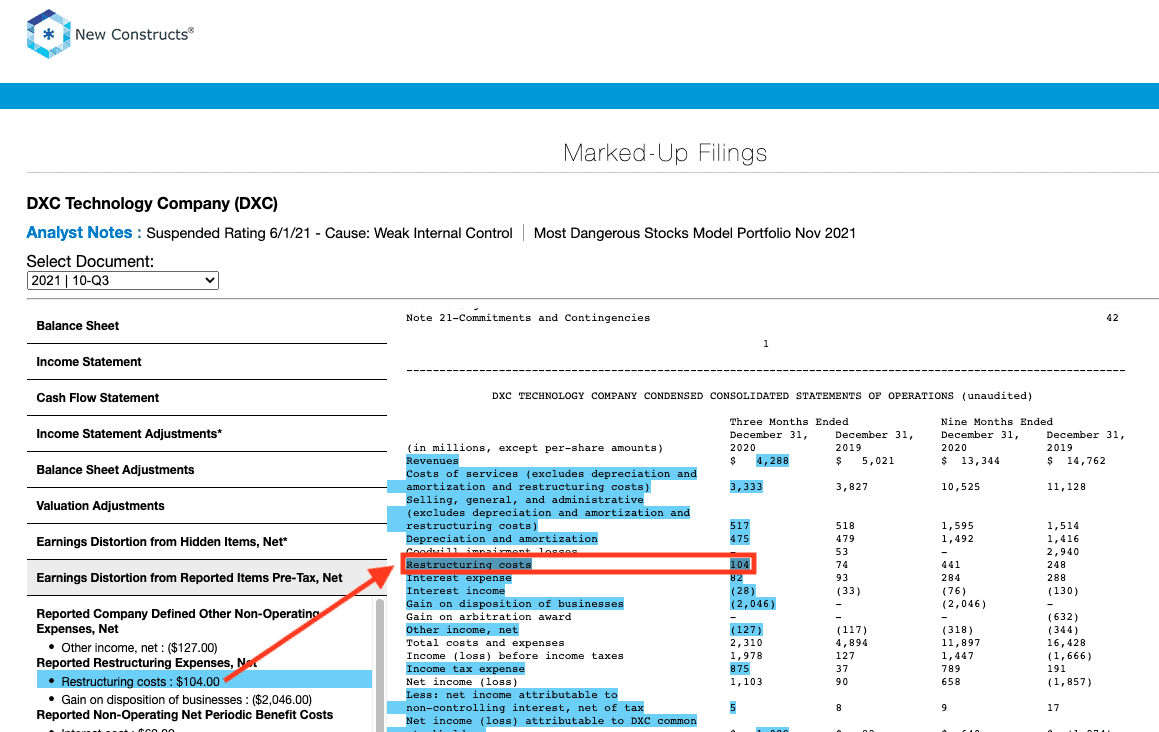Click Reported Non-Operating Net Periodic Benefit Costs heading

coord(185,715)
